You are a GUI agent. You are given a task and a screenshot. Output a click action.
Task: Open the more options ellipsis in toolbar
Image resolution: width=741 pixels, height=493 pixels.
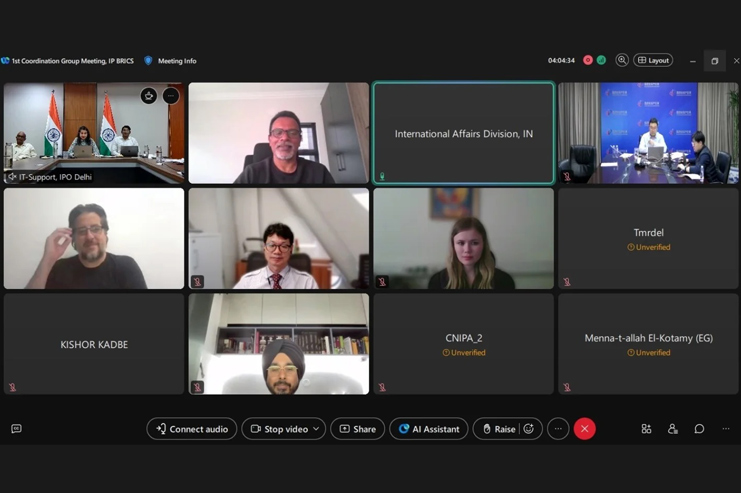pyautogui.click(x=558, y=429)
